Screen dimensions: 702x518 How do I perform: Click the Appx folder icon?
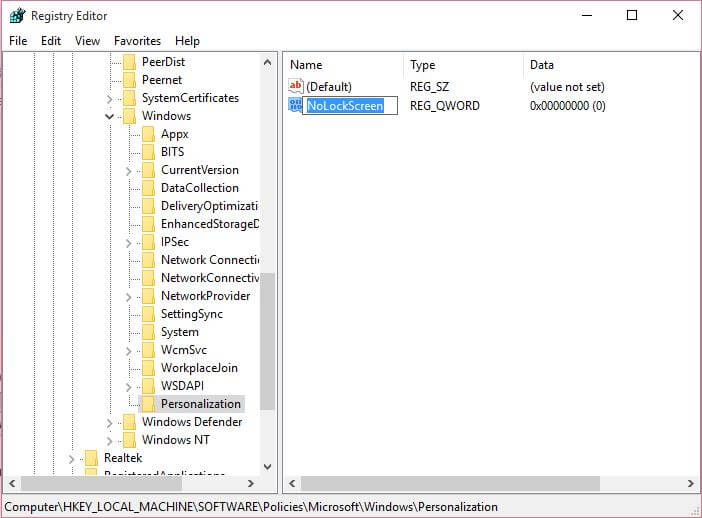click(149, 134)
